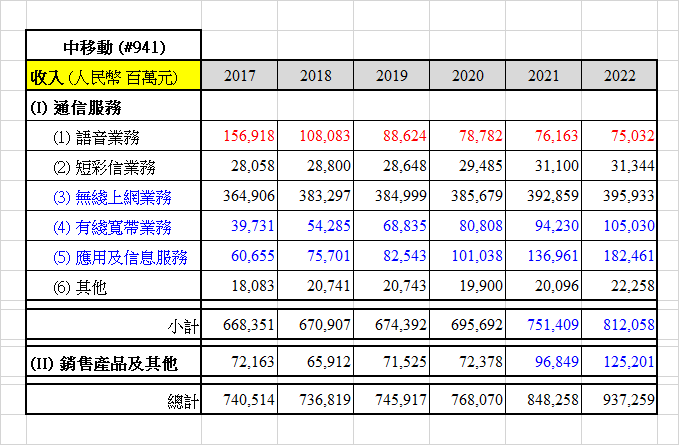Select wireless data value 395,933
This screenshot has height=445, width=679.
coord(629,196)
